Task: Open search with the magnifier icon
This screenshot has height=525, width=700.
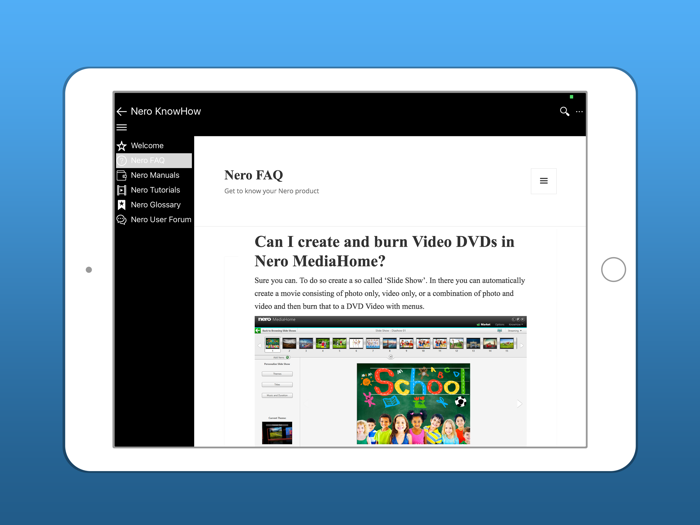Action: [x=564, y=112]
